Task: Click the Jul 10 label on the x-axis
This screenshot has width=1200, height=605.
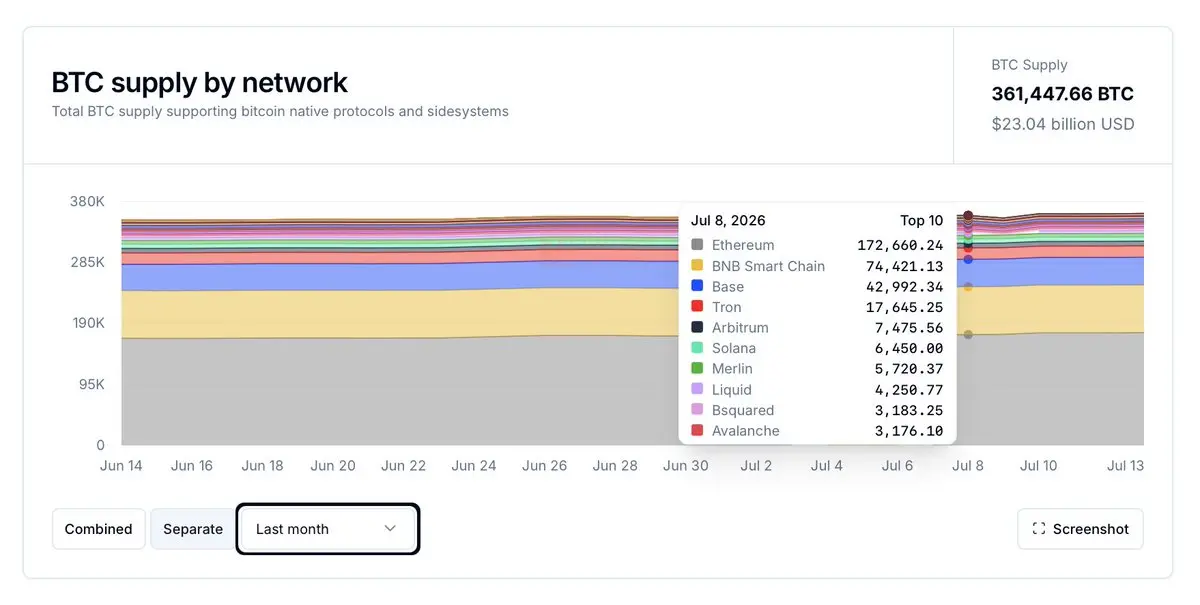Action: [1038, 466]
